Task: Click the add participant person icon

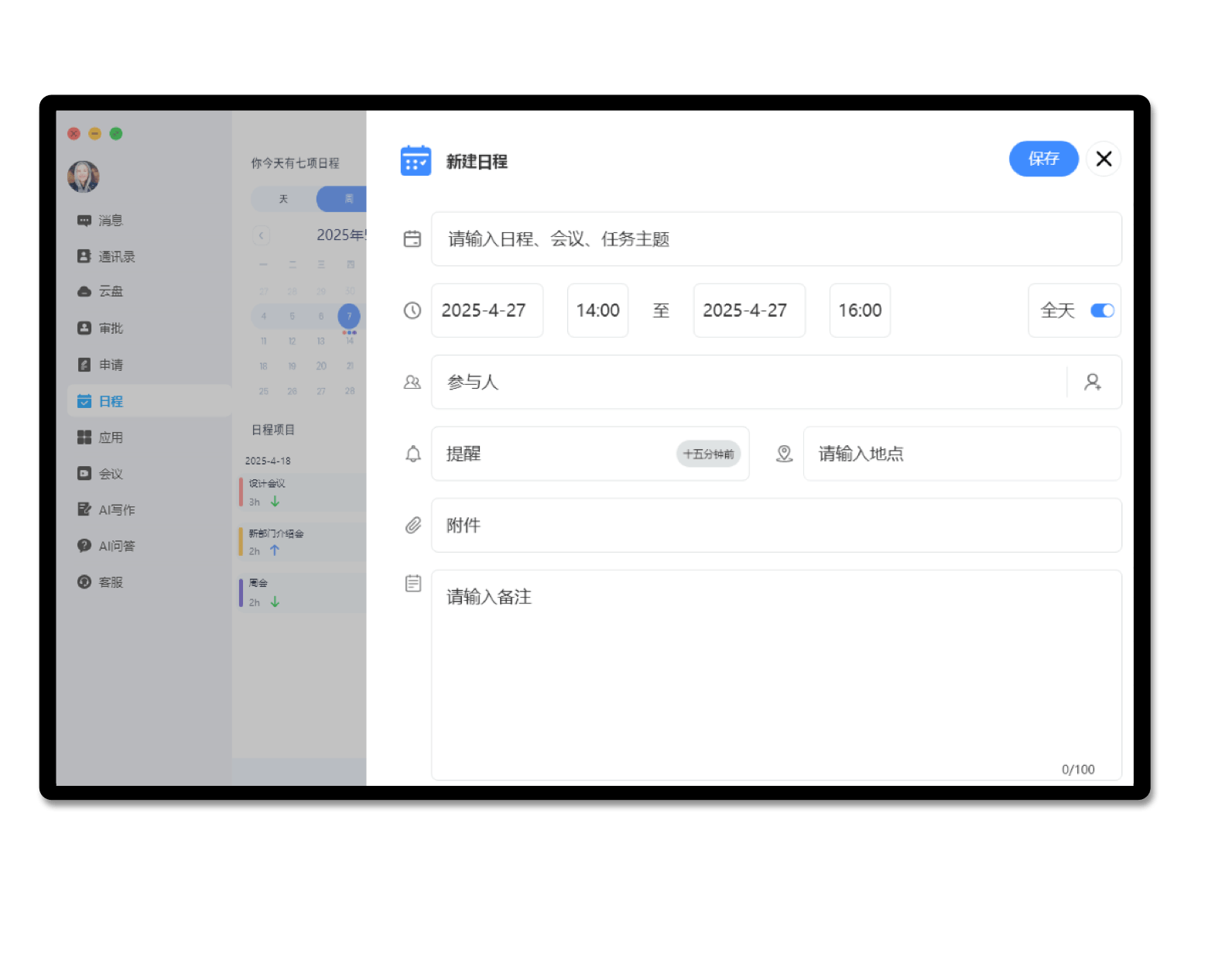Action: (1093, 382)
